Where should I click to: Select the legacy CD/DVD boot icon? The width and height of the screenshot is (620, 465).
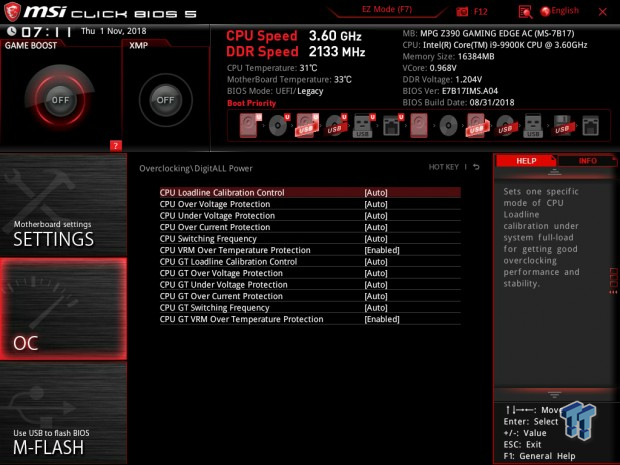[448, 126]
